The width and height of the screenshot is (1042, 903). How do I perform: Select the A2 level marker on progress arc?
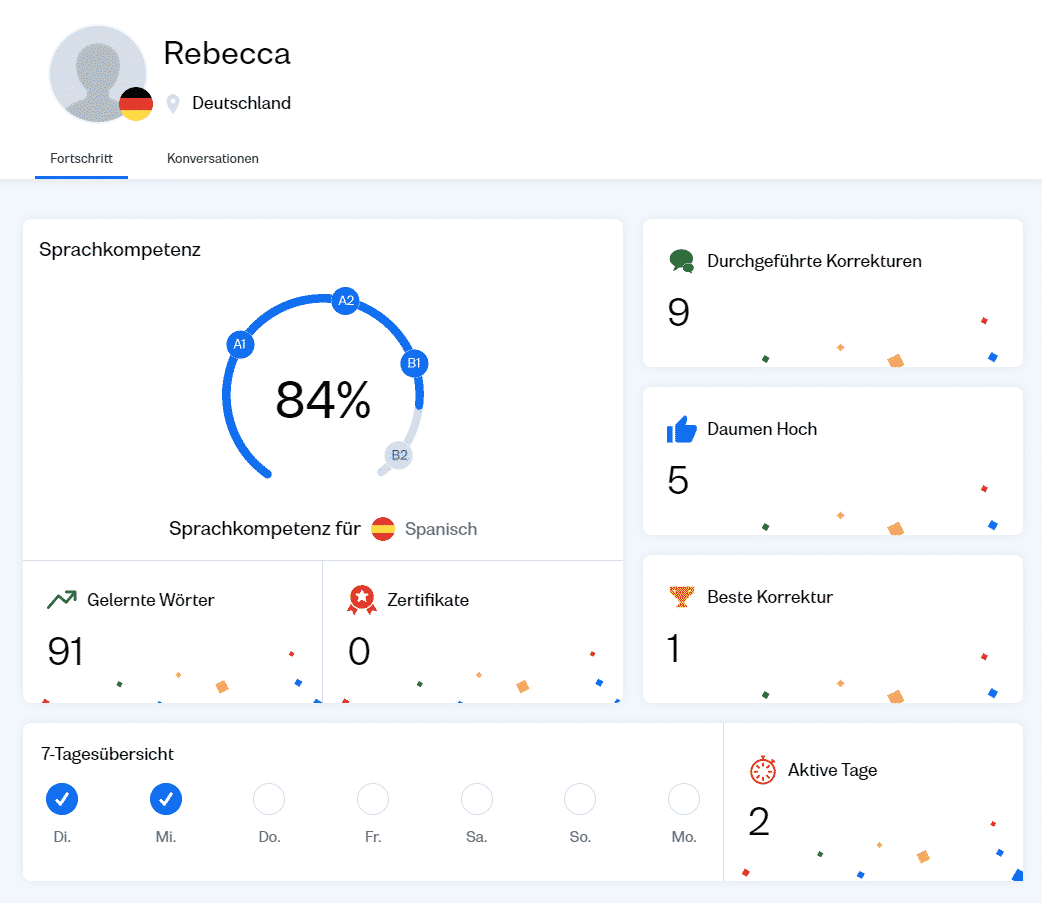click(x=346, y=300)
